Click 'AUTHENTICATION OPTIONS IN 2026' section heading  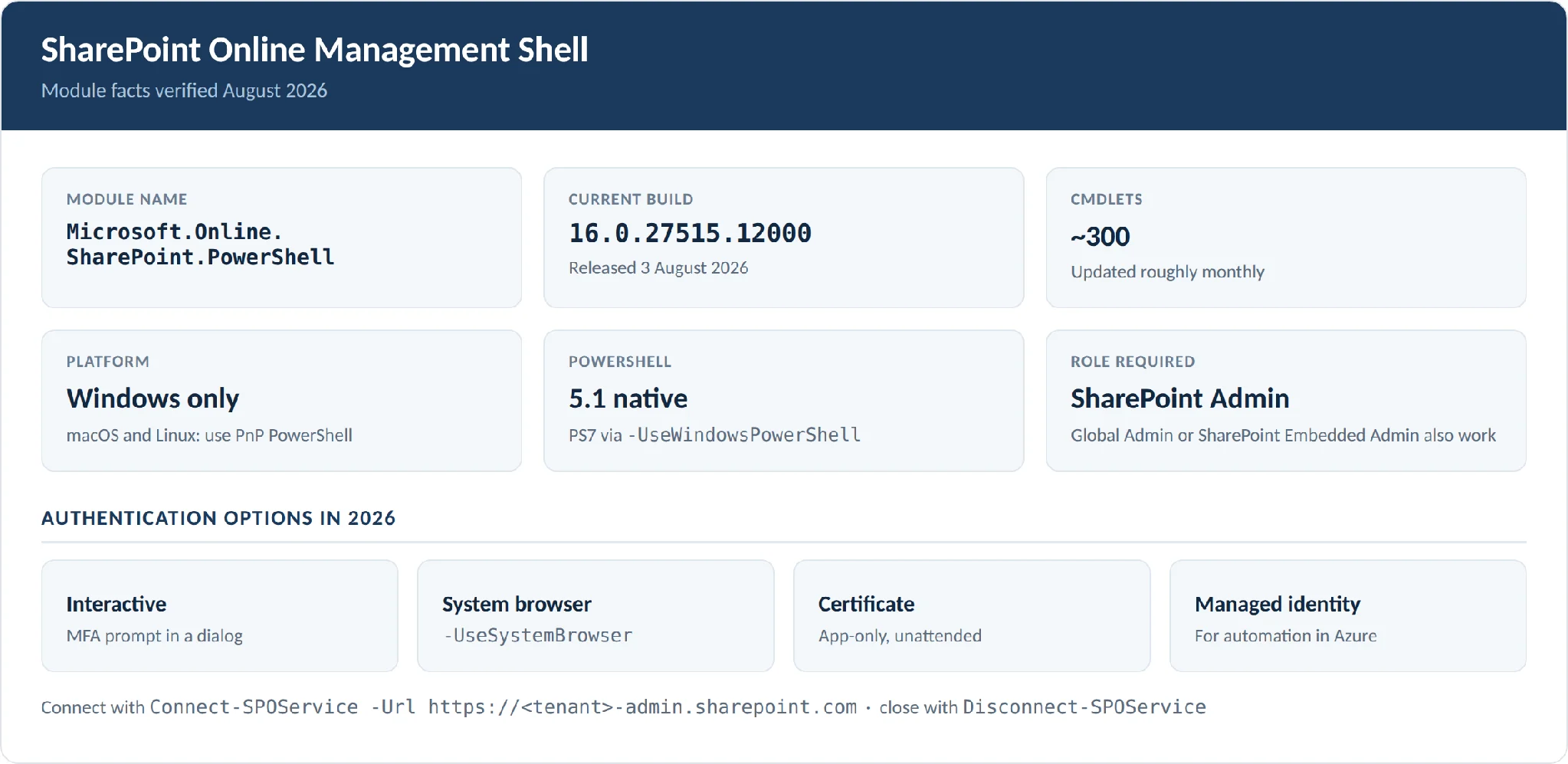pyautogui.click(x=218, y=518)
